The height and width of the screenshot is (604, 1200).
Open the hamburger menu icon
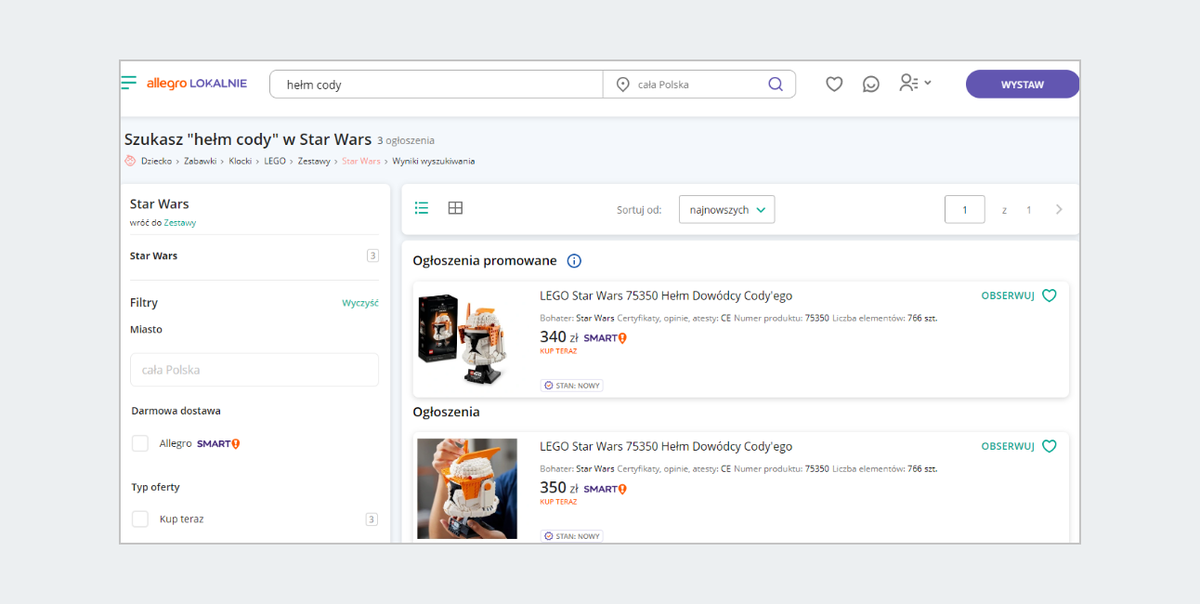coord(128,83)
